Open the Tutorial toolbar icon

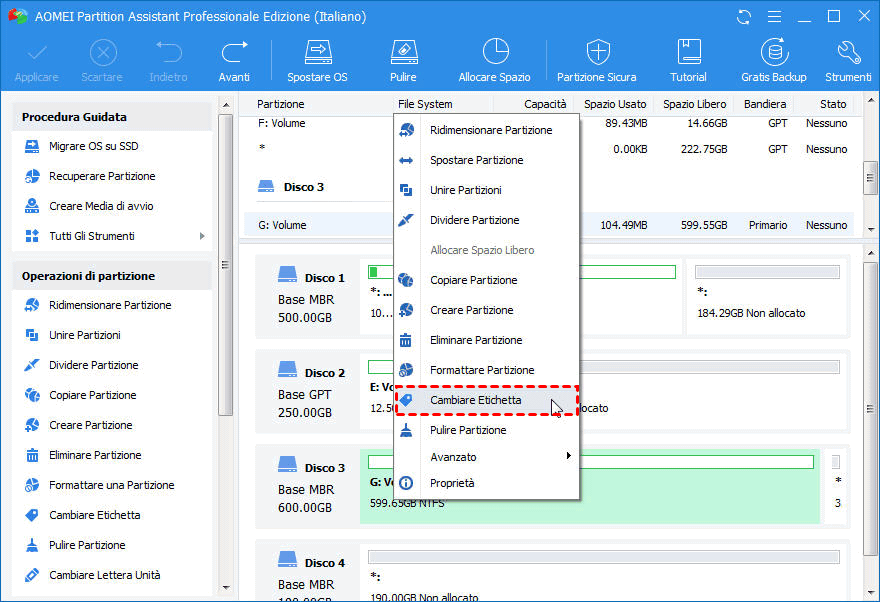tap(688, 61)
